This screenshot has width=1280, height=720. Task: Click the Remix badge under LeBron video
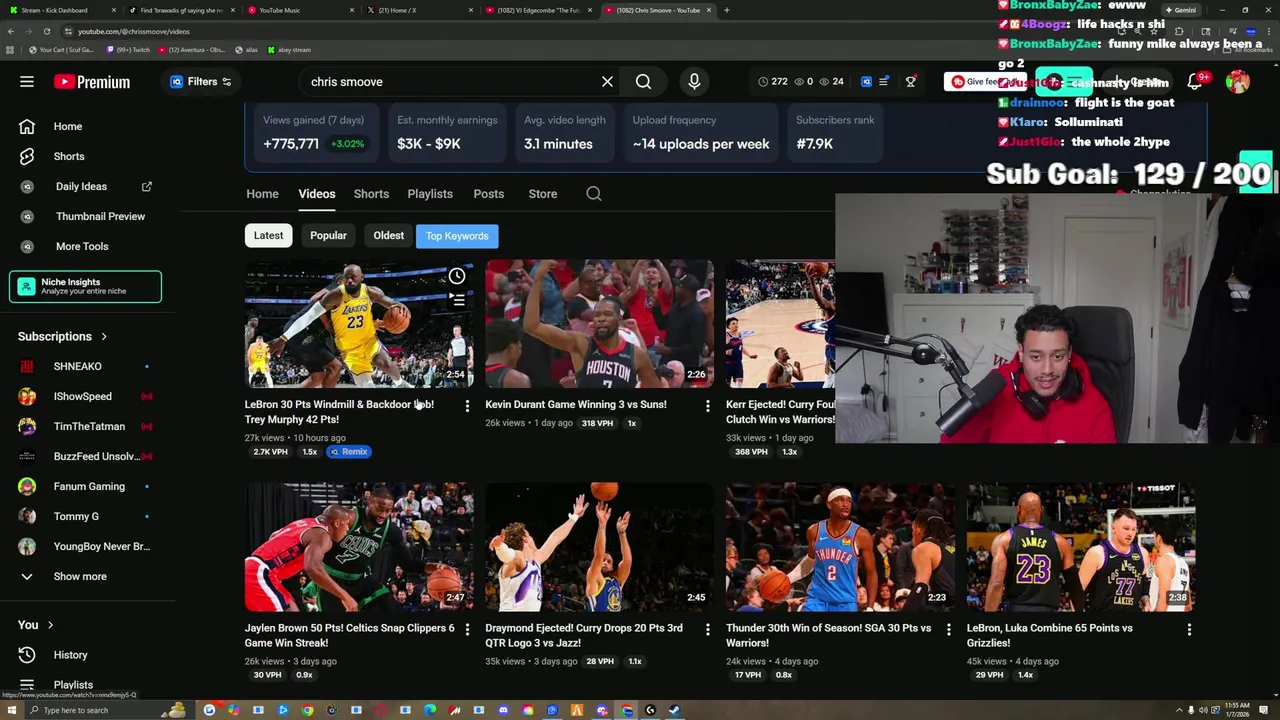click(x=349, y=452)
